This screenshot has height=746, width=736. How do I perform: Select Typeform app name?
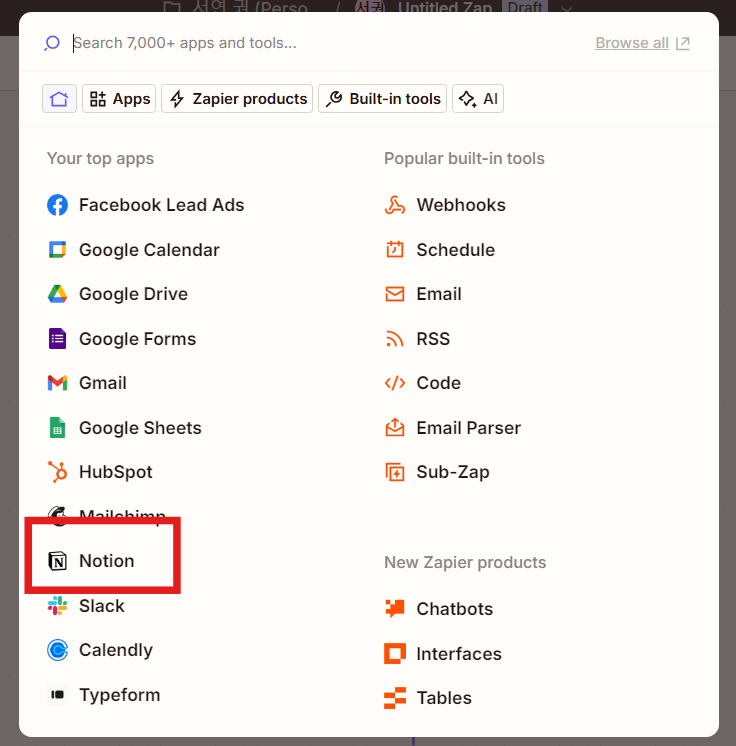[119, 695]
